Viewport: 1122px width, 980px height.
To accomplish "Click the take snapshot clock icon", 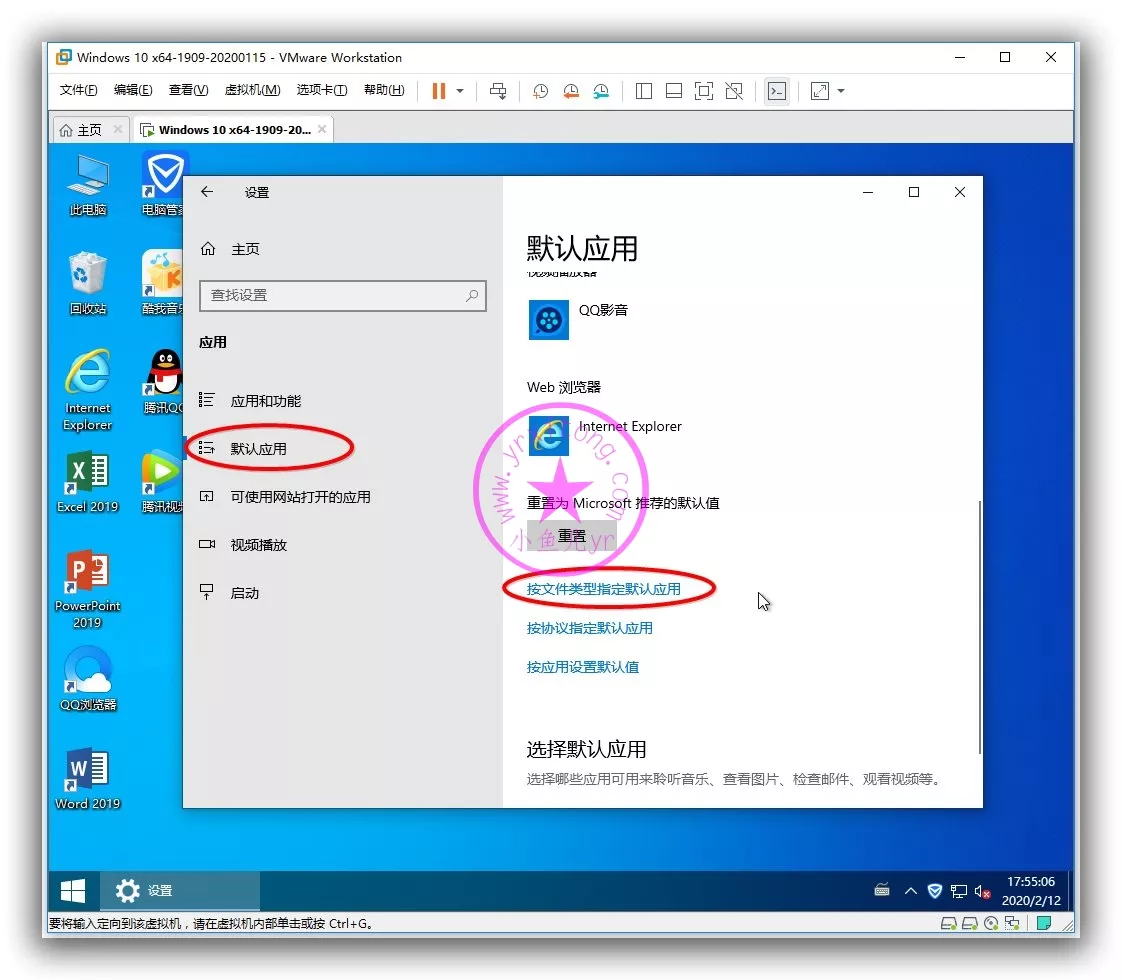I will pyautogui.click(x=540, y=91).
